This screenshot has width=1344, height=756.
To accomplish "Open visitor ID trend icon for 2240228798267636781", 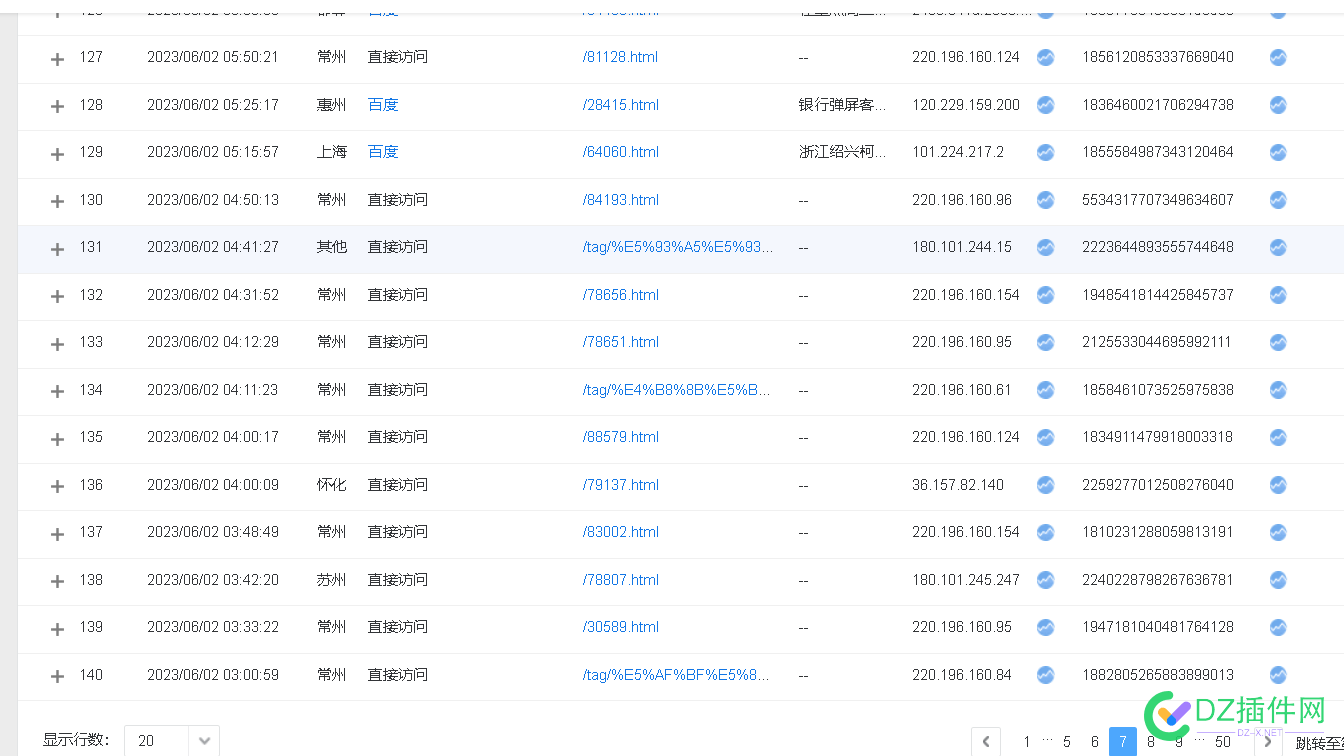I will [x=1278, y=580].
